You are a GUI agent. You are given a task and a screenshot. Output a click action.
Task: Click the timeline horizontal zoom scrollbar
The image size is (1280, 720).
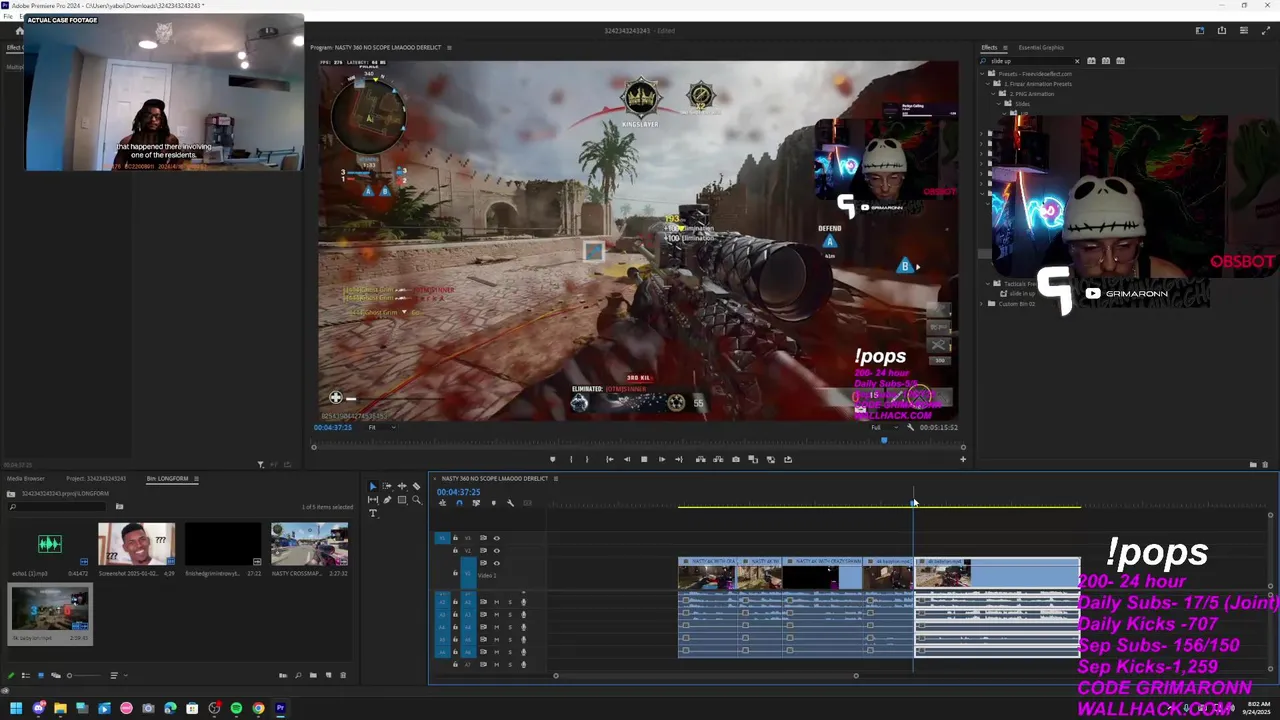(705, 675)
